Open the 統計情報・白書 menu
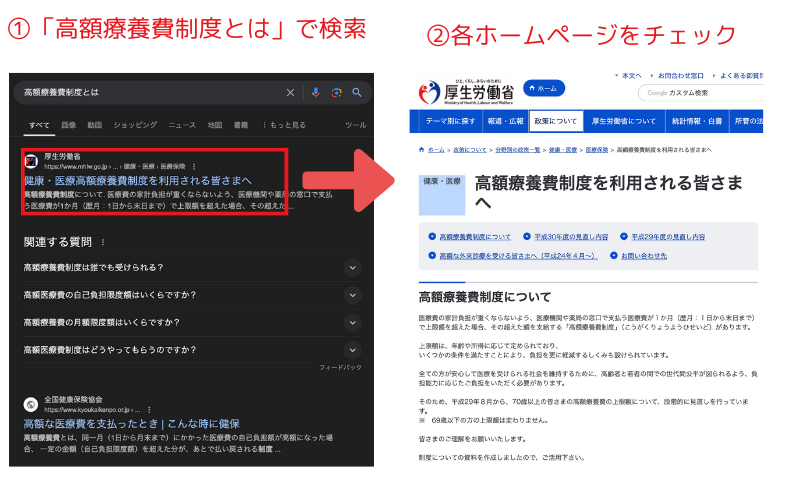The width and height of the screenshot is (800, 500). [697, 121]
